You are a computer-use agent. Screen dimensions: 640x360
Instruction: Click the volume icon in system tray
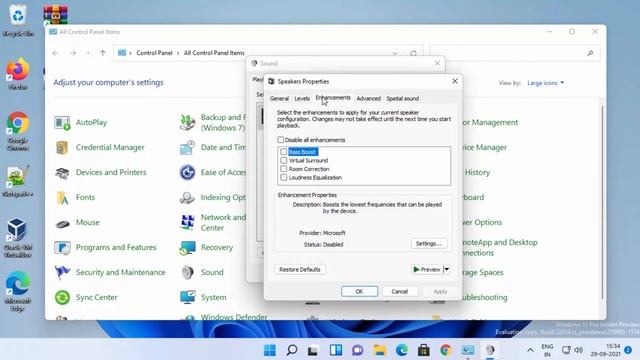click(578, 350)
